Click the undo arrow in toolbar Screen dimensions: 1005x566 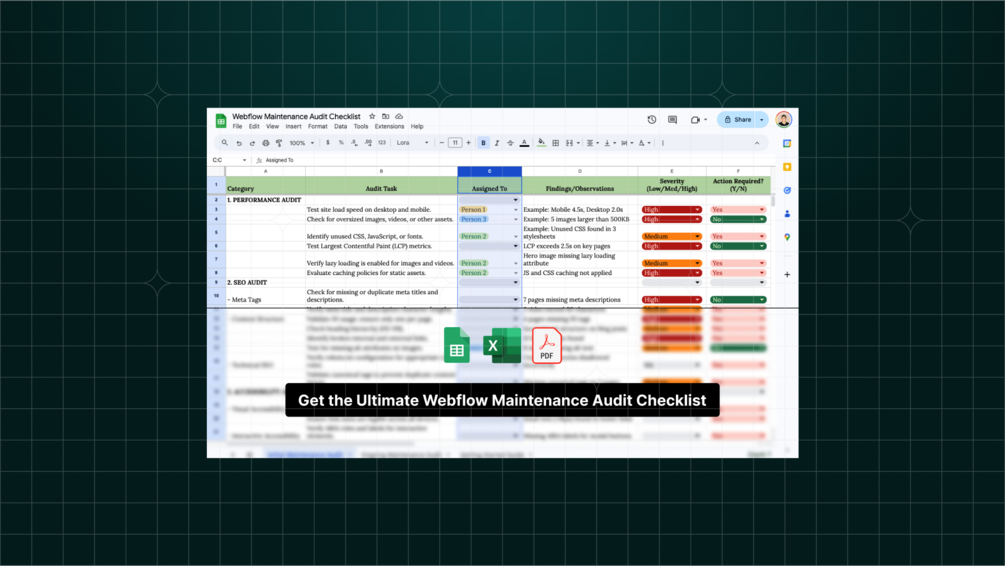(238, 143)
